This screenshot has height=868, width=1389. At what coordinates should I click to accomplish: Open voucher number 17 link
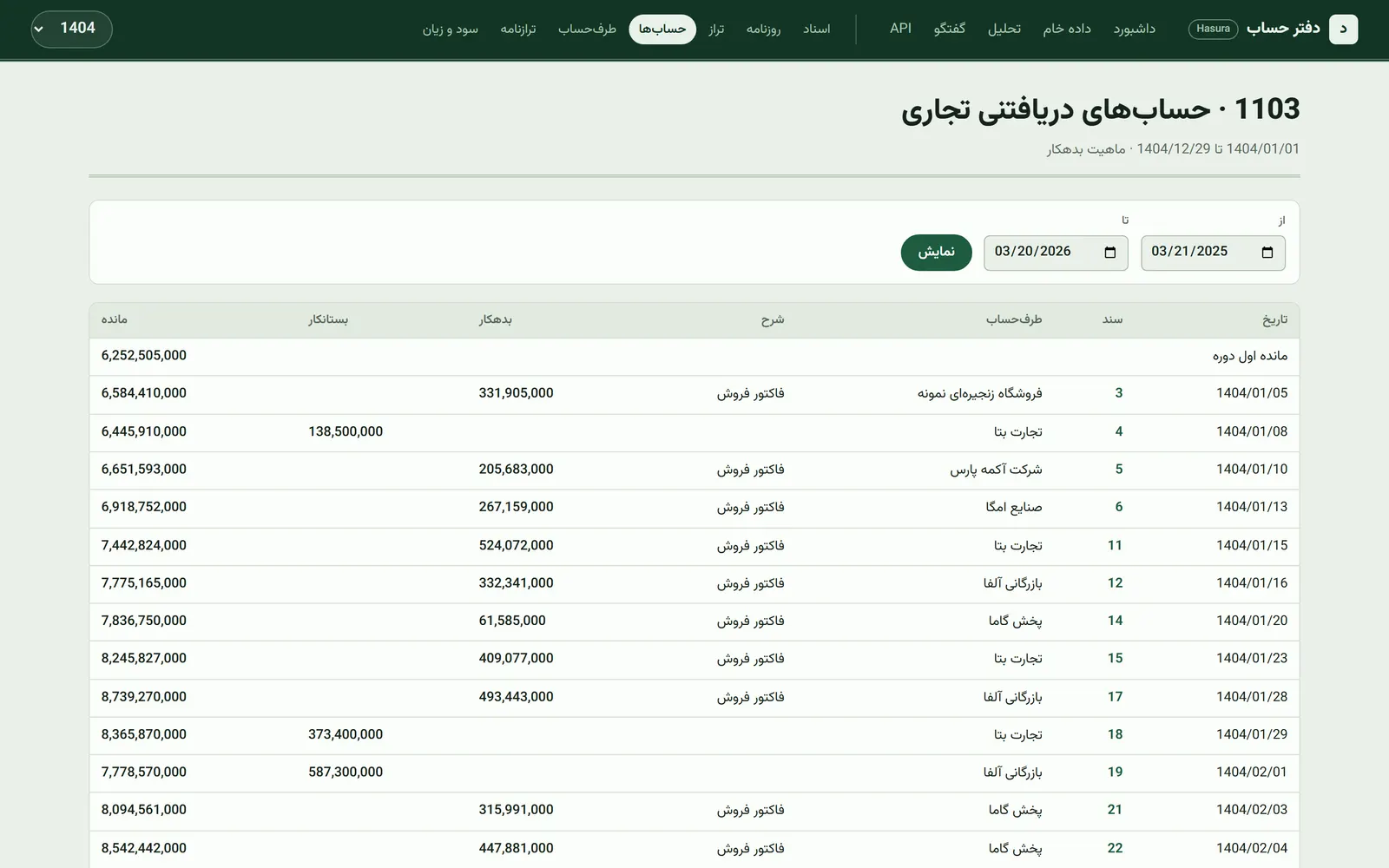[1115, 696]
